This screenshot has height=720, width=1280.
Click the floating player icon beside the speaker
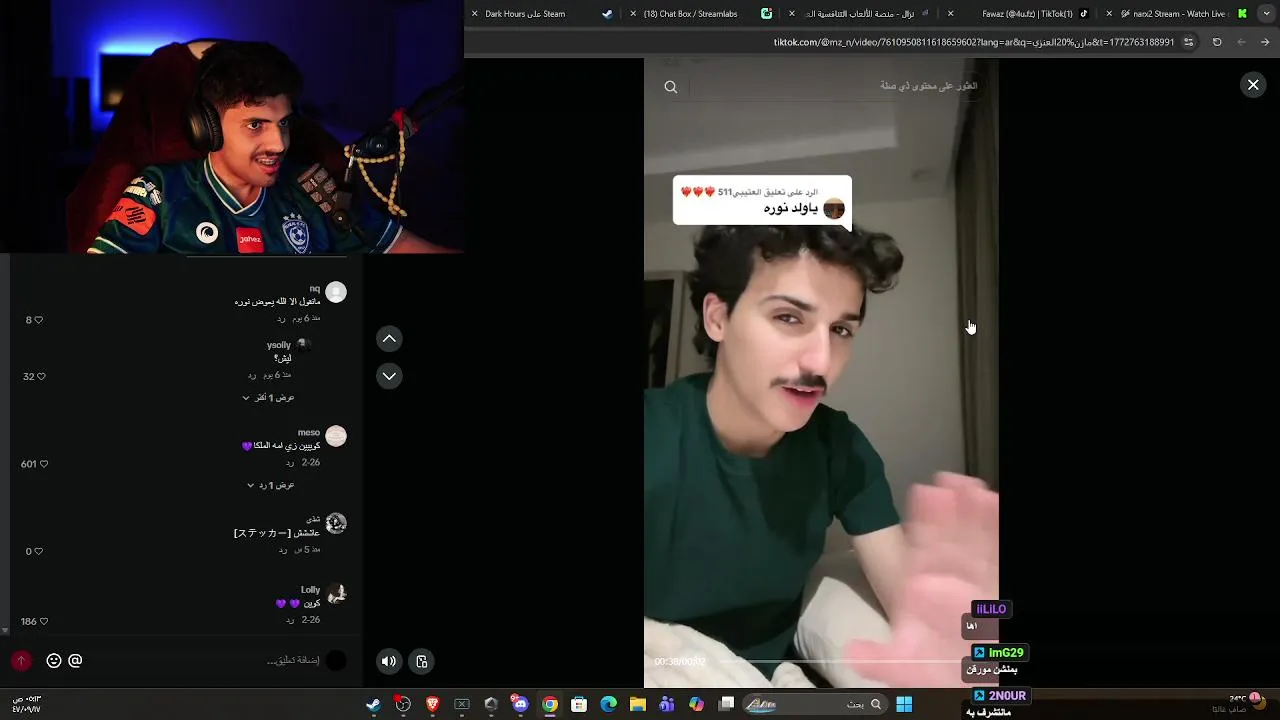421,661
